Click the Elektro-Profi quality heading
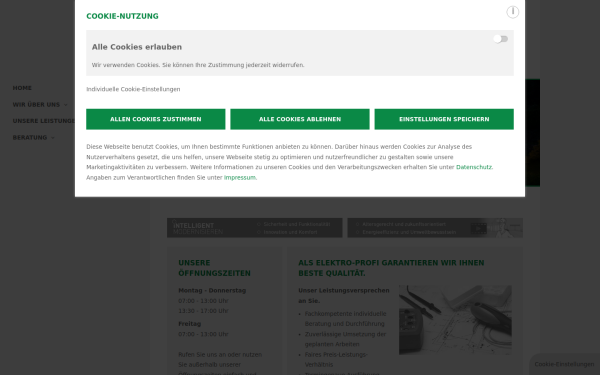The height and width of the screenshot is (375, 600). click(391, 268)
